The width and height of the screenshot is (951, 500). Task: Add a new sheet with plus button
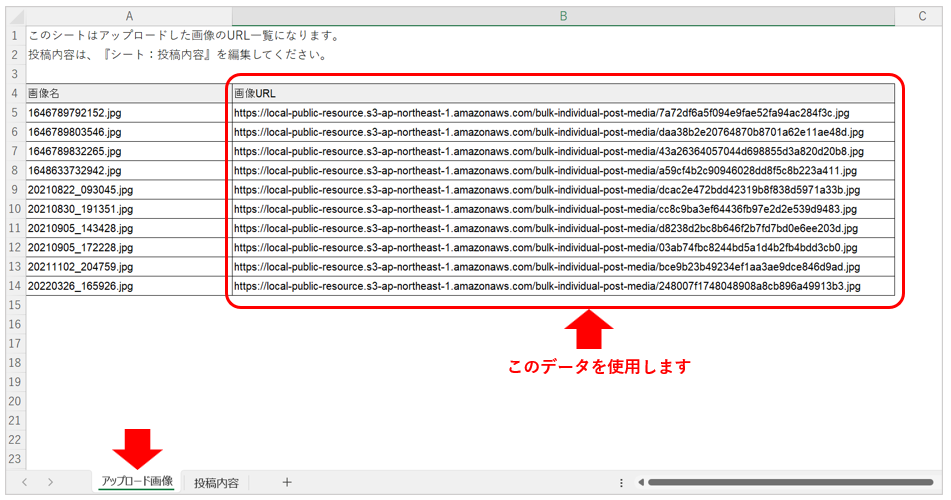287,482
